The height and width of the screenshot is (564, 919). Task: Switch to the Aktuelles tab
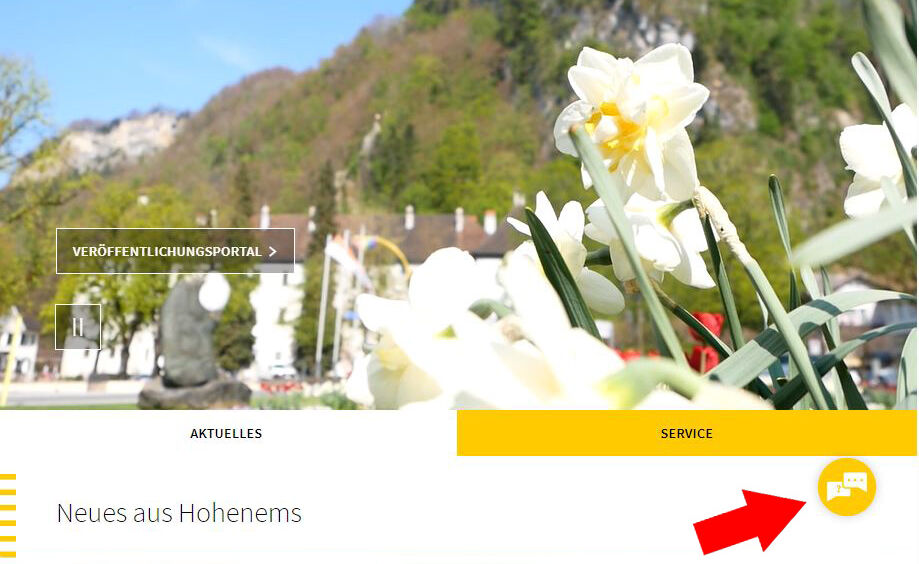(x=226, y=433)
